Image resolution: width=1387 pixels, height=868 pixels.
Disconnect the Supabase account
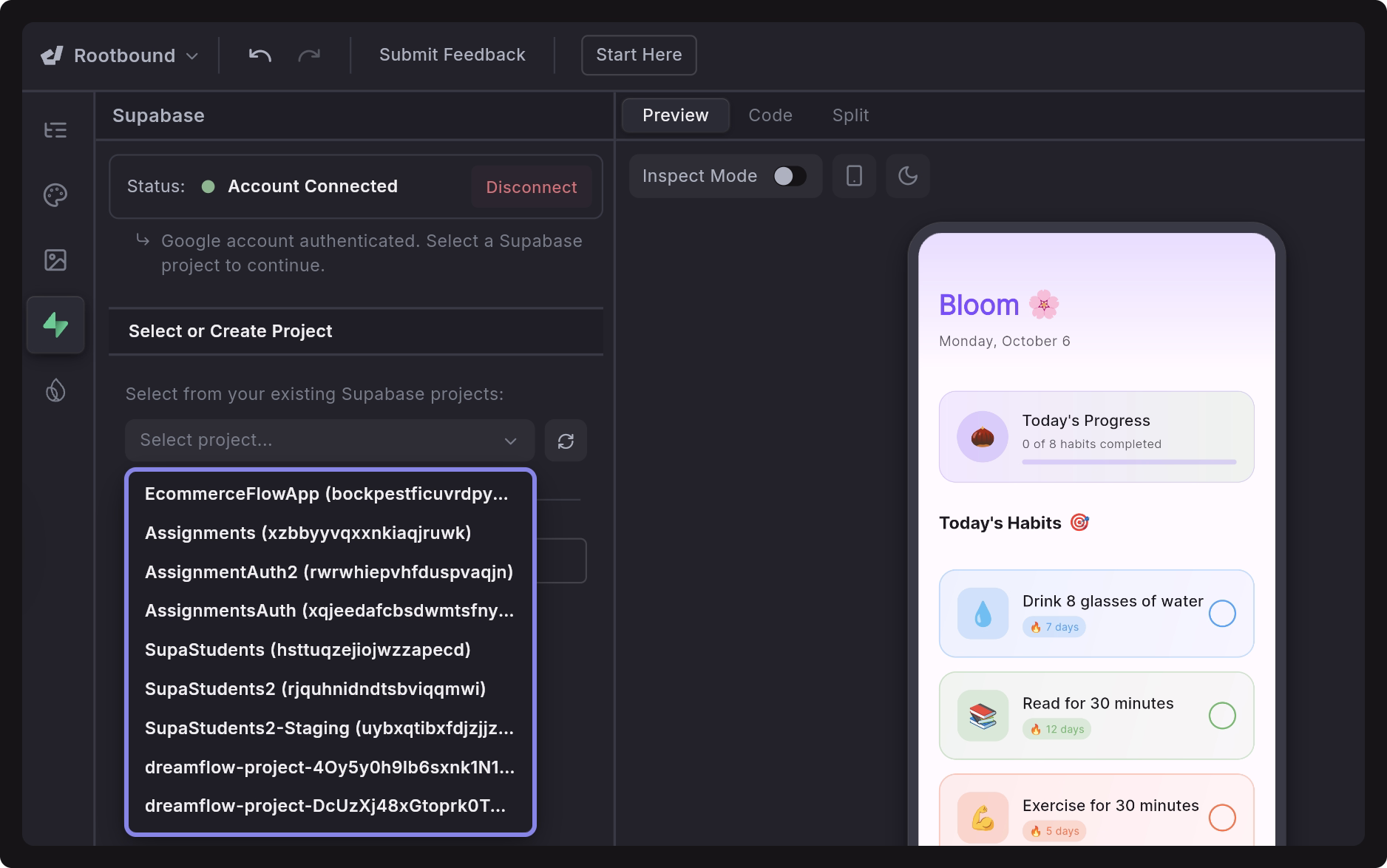531,187
